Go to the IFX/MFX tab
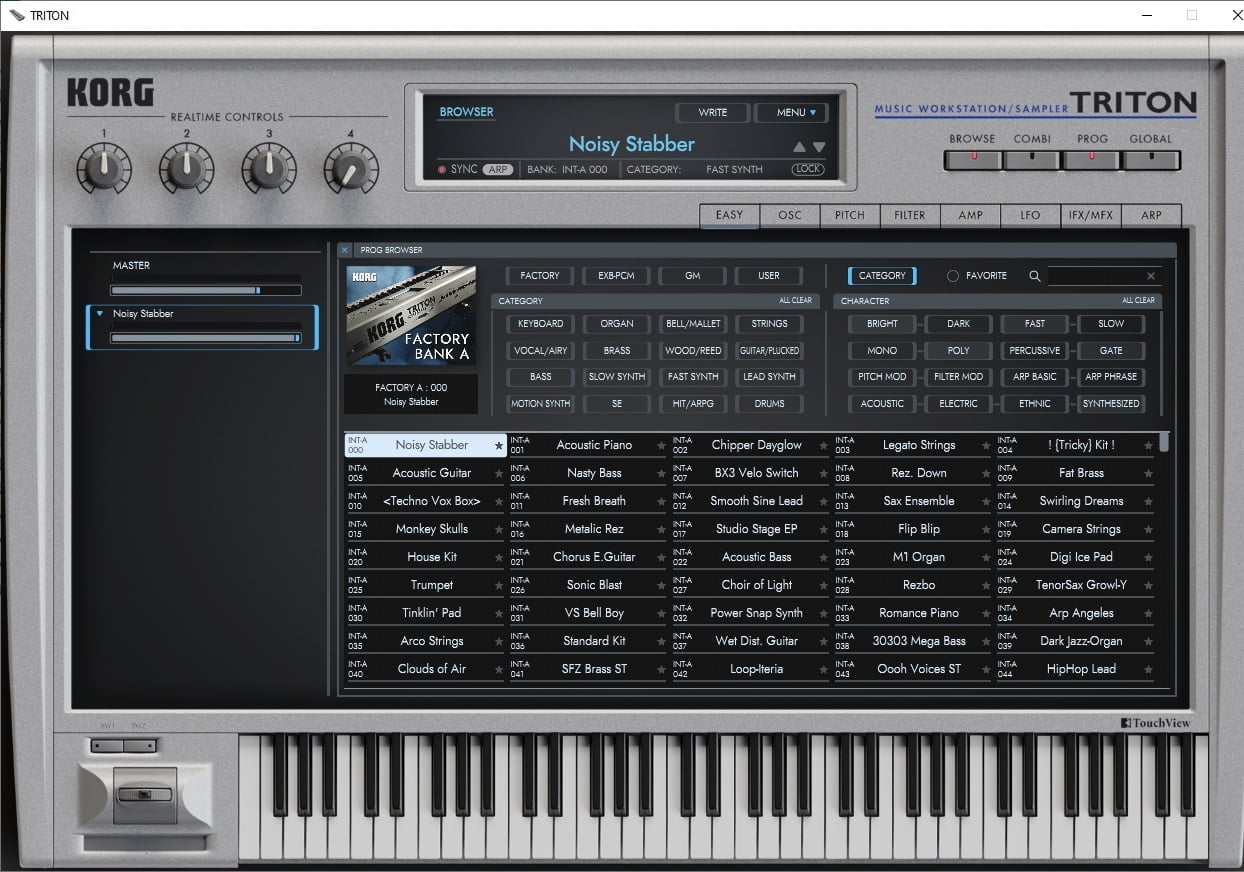Screen dimensions: 1244x872 click(1091, 215)
